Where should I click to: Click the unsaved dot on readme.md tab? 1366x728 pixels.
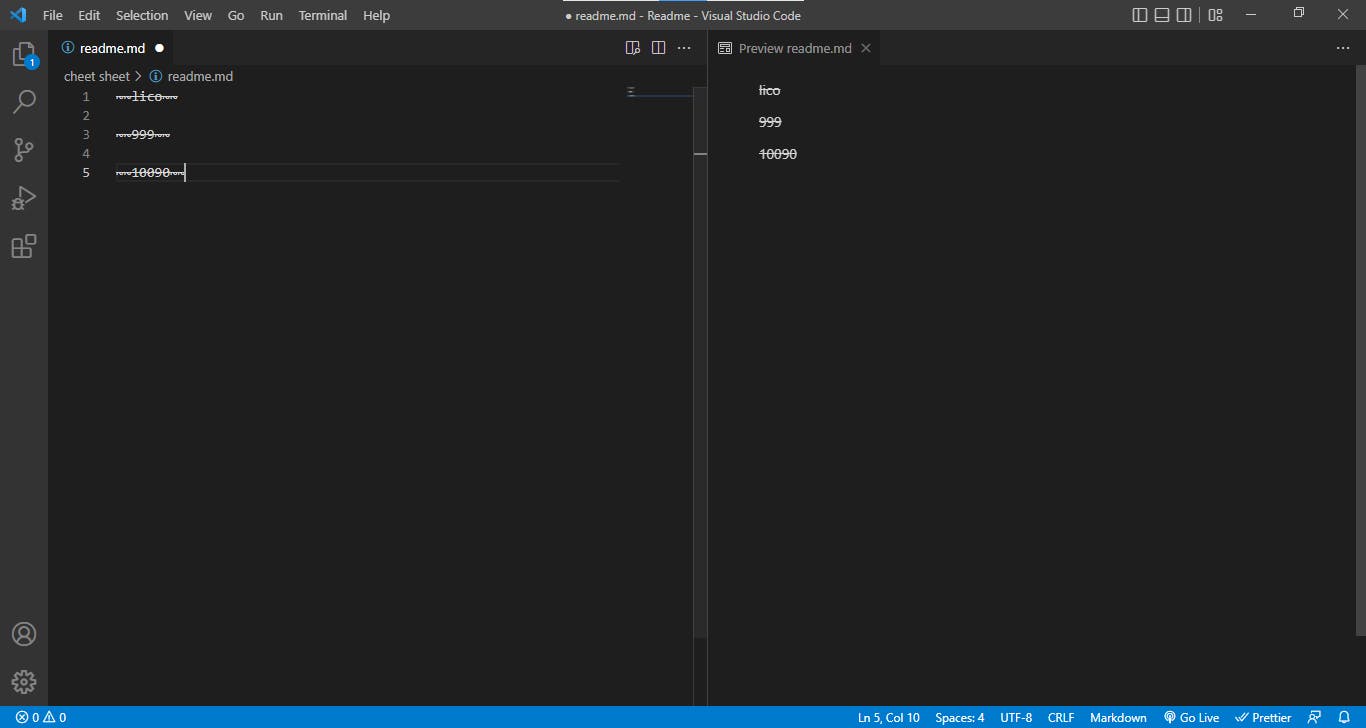pos(159,48)
